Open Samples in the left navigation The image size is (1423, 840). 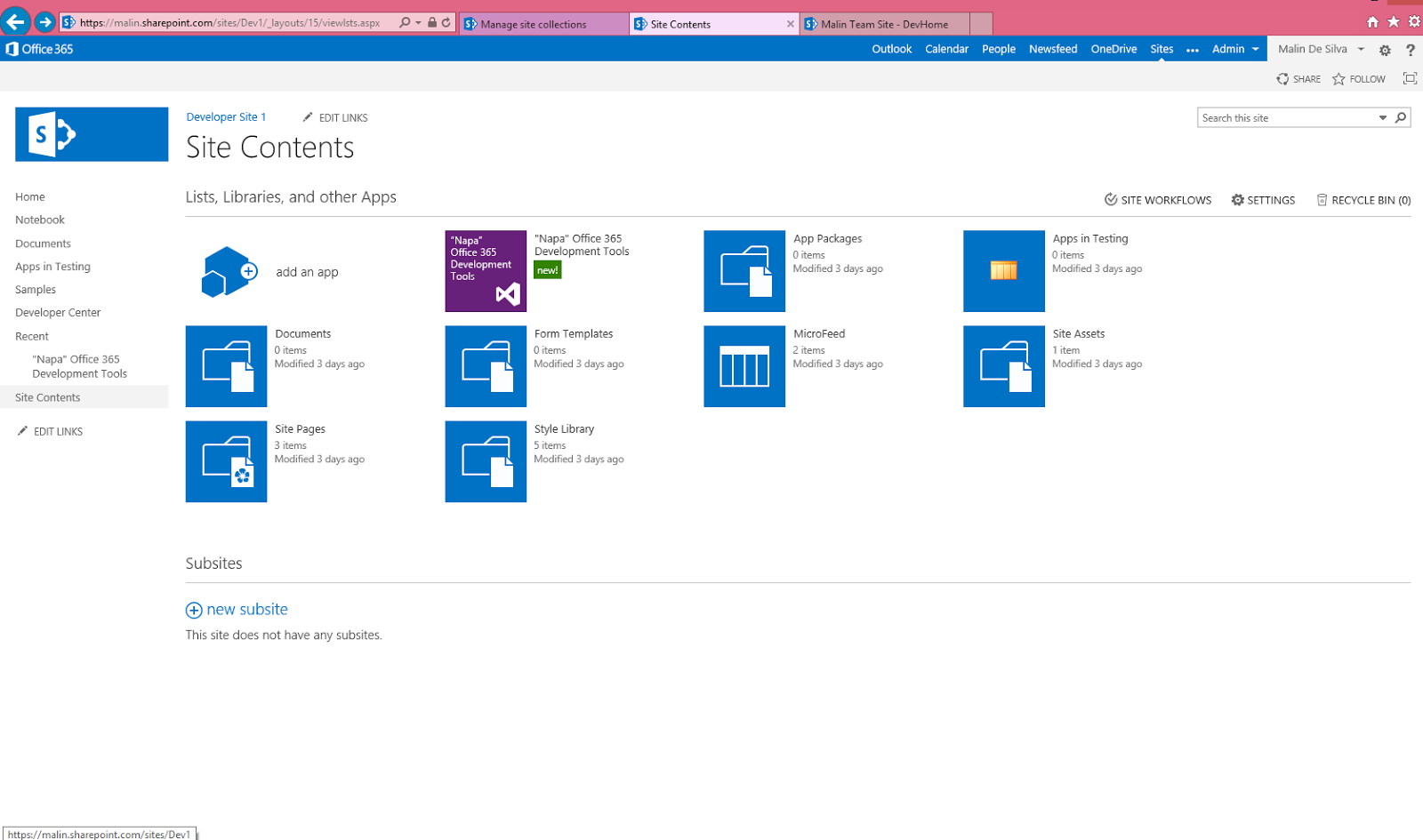point(36,289)
